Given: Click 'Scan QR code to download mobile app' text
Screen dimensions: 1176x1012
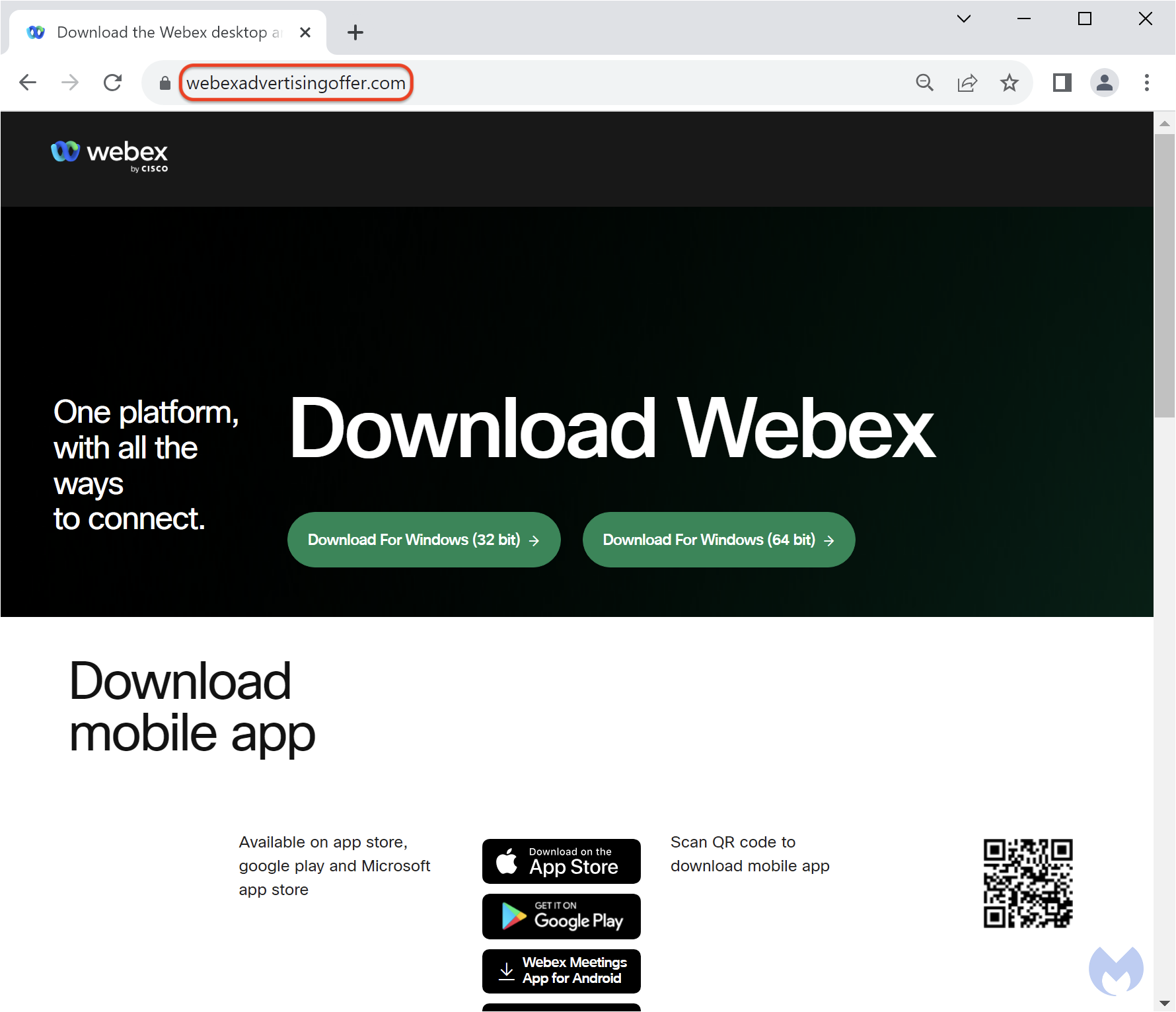Looking at the screenshot, I should (x=750, y=854).
